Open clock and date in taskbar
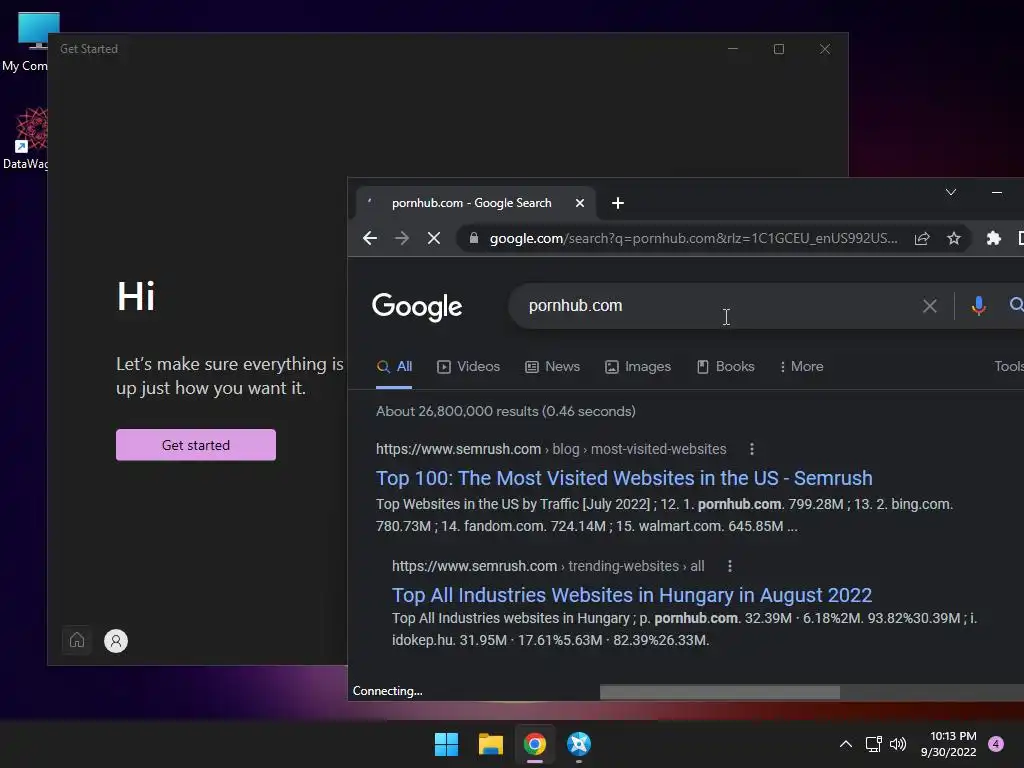Viewport: 1024px width, 768px height. [948, 744]
